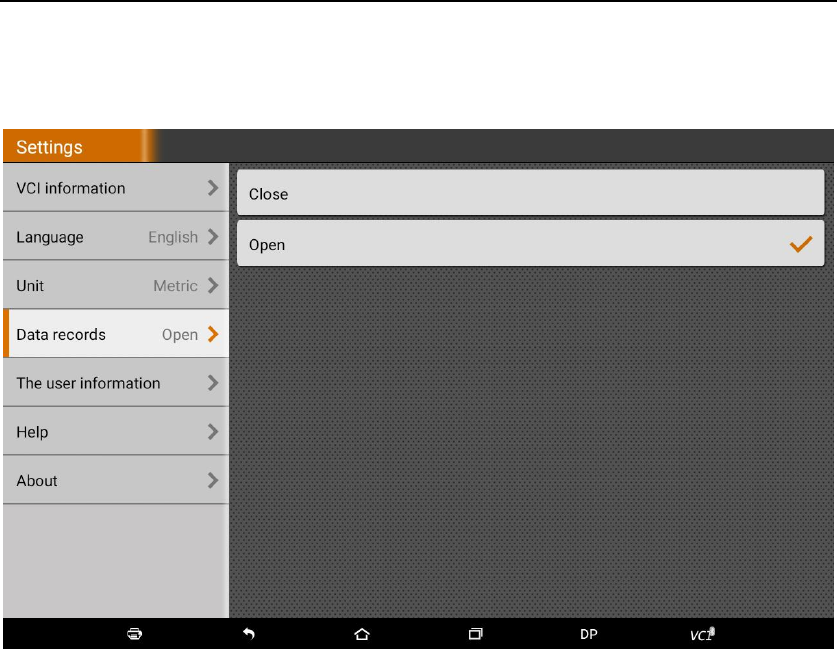Expand Help row chevron
Screen dimensions: 837x649
213,431
